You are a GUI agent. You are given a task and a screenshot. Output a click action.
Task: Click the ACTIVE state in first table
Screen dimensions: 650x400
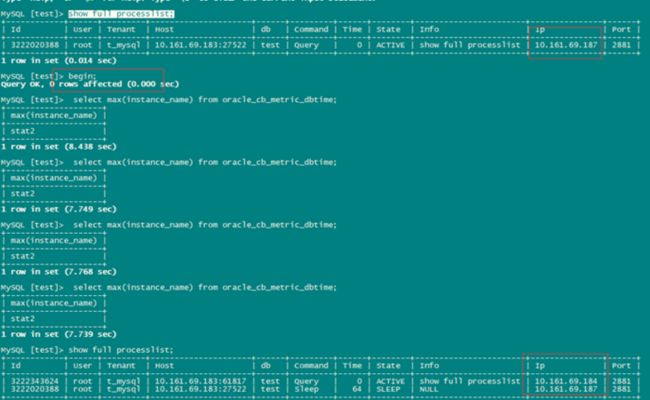390,45
